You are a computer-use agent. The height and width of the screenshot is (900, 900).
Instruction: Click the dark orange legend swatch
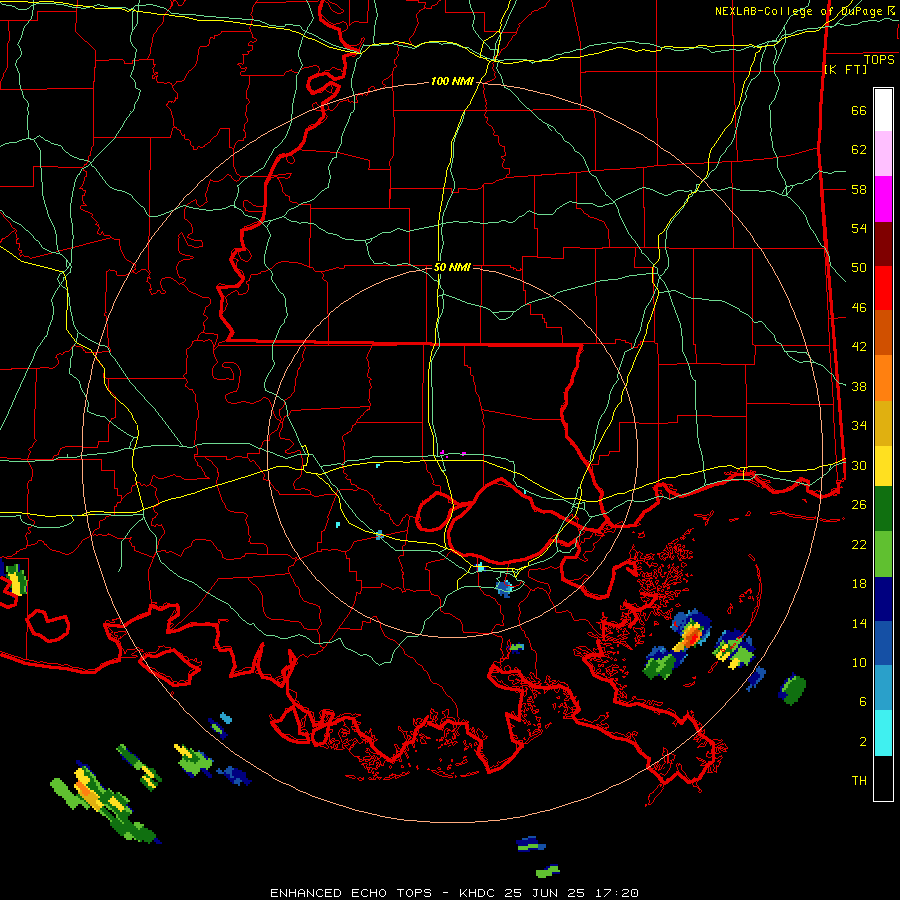tap(883, 333)
